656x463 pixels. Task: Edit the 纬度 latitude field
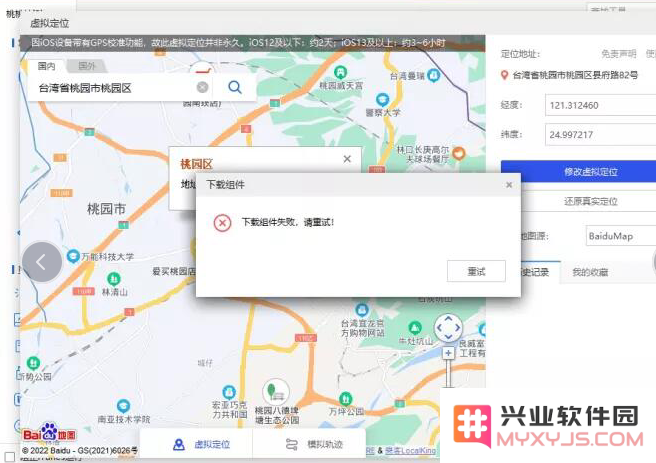pos(600,135)
